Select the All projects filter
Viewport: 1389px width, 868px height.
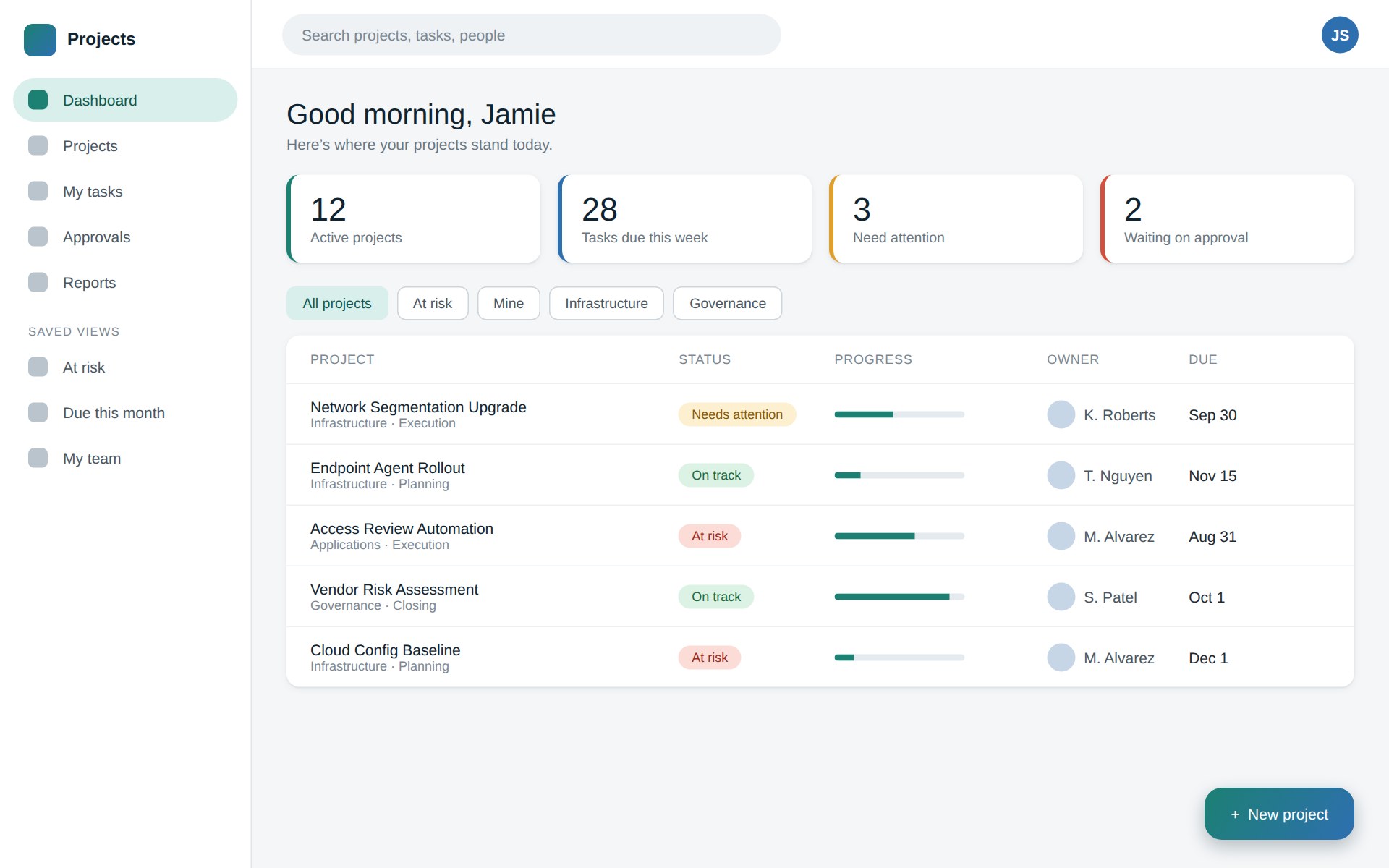[x=337, y=303]
